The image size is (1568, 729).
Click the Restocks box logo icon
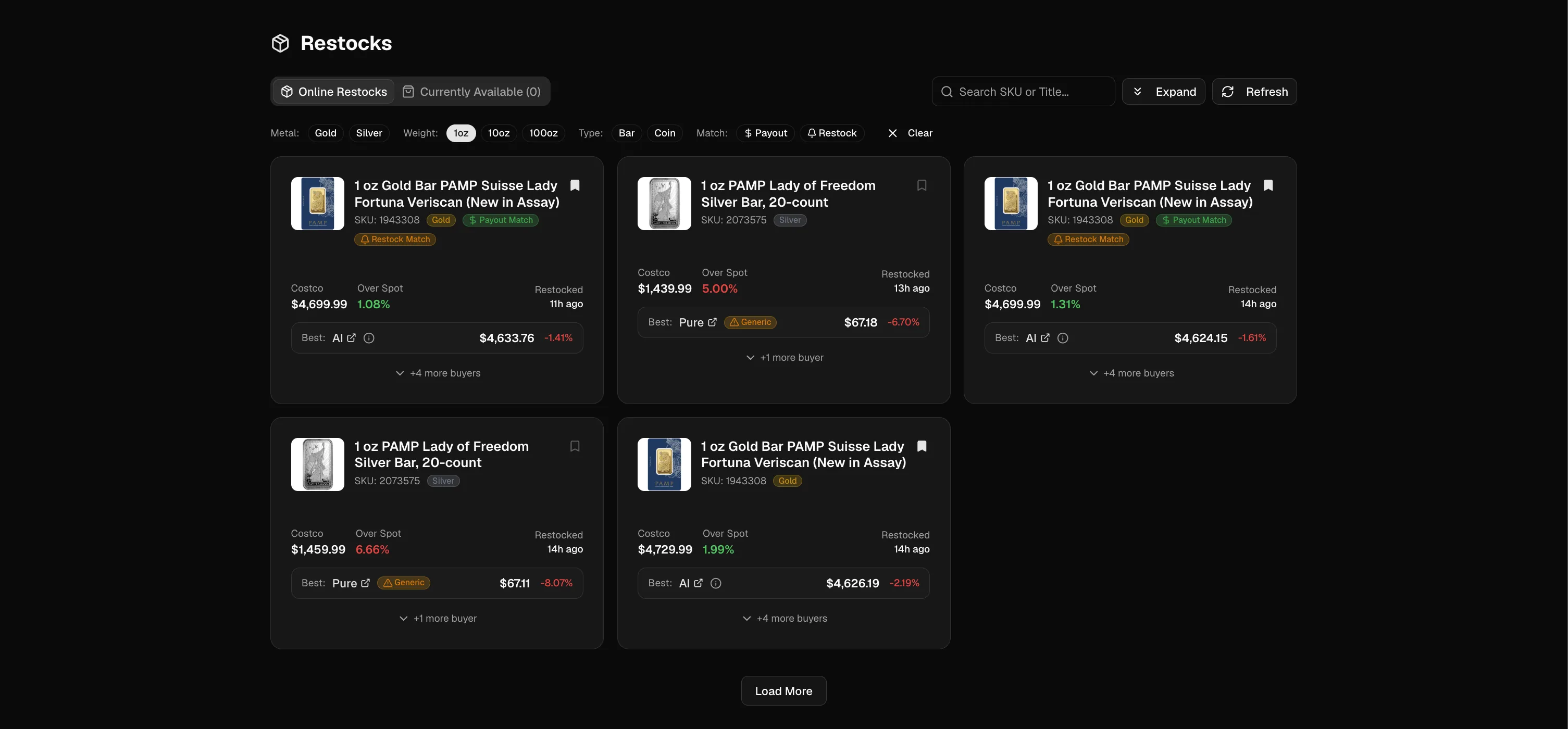pyautogui.click(x=280, y=43)
